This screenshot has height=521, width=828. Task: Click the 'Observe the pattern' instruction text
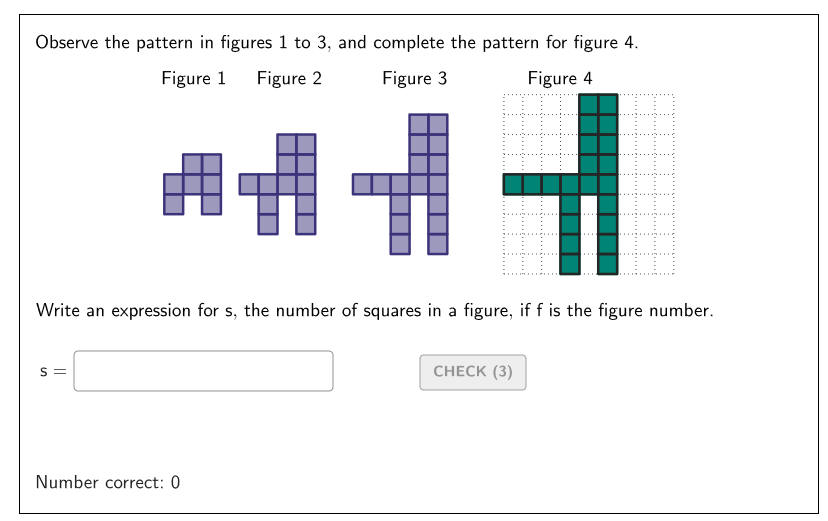click(336, 43)
